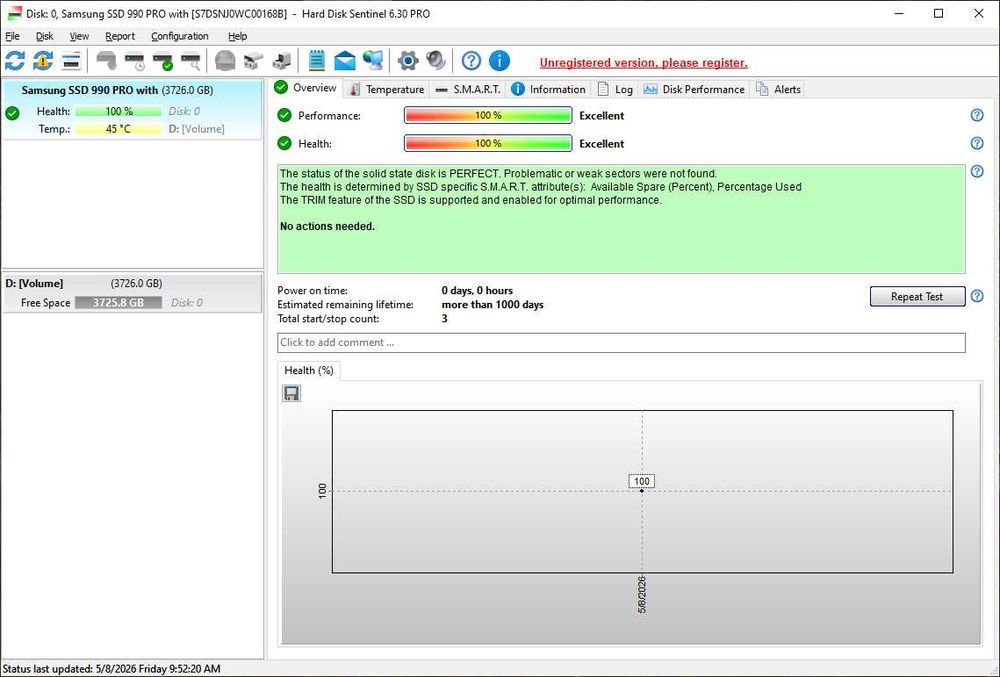Click the gray dome-shaped toolbar icon
Screen dimensions: 1000x677
[x=225, y=61]
